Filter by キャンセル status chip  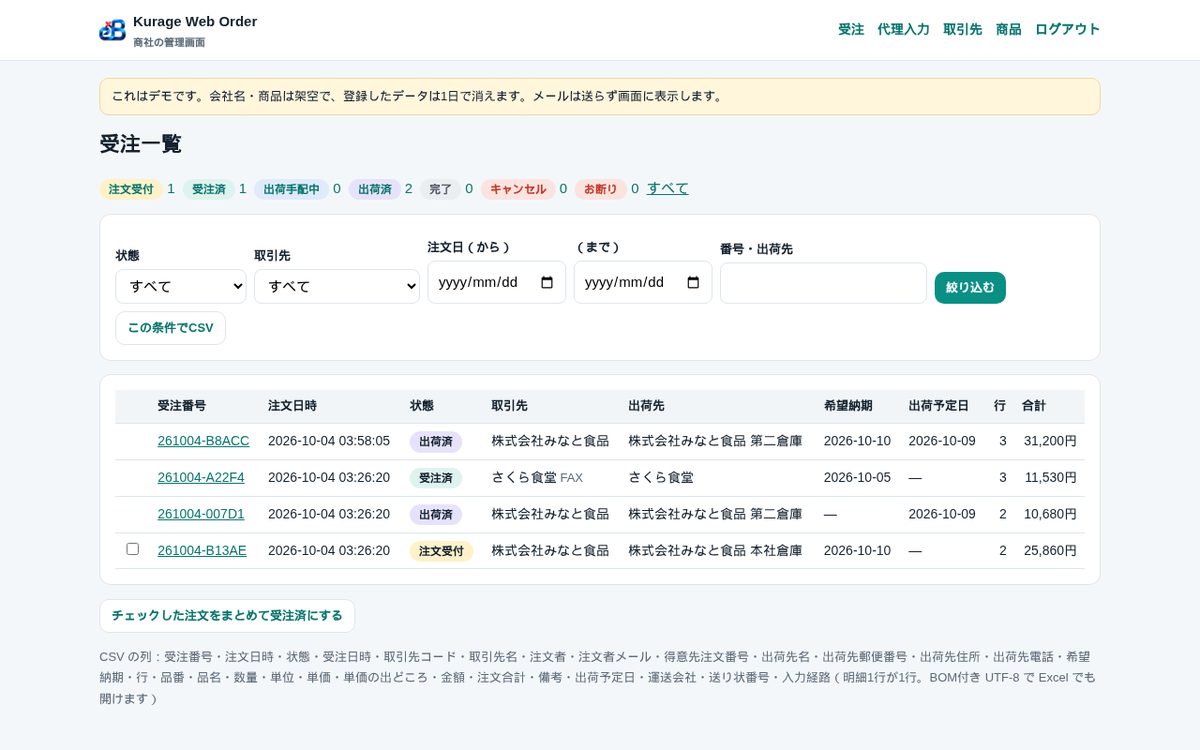tap(518, 189)
